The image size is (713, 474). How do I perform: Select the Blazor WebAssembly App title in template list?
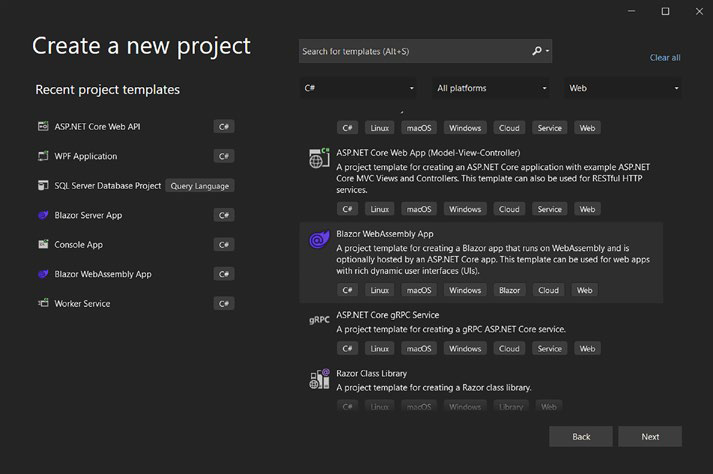click(385, 234)
